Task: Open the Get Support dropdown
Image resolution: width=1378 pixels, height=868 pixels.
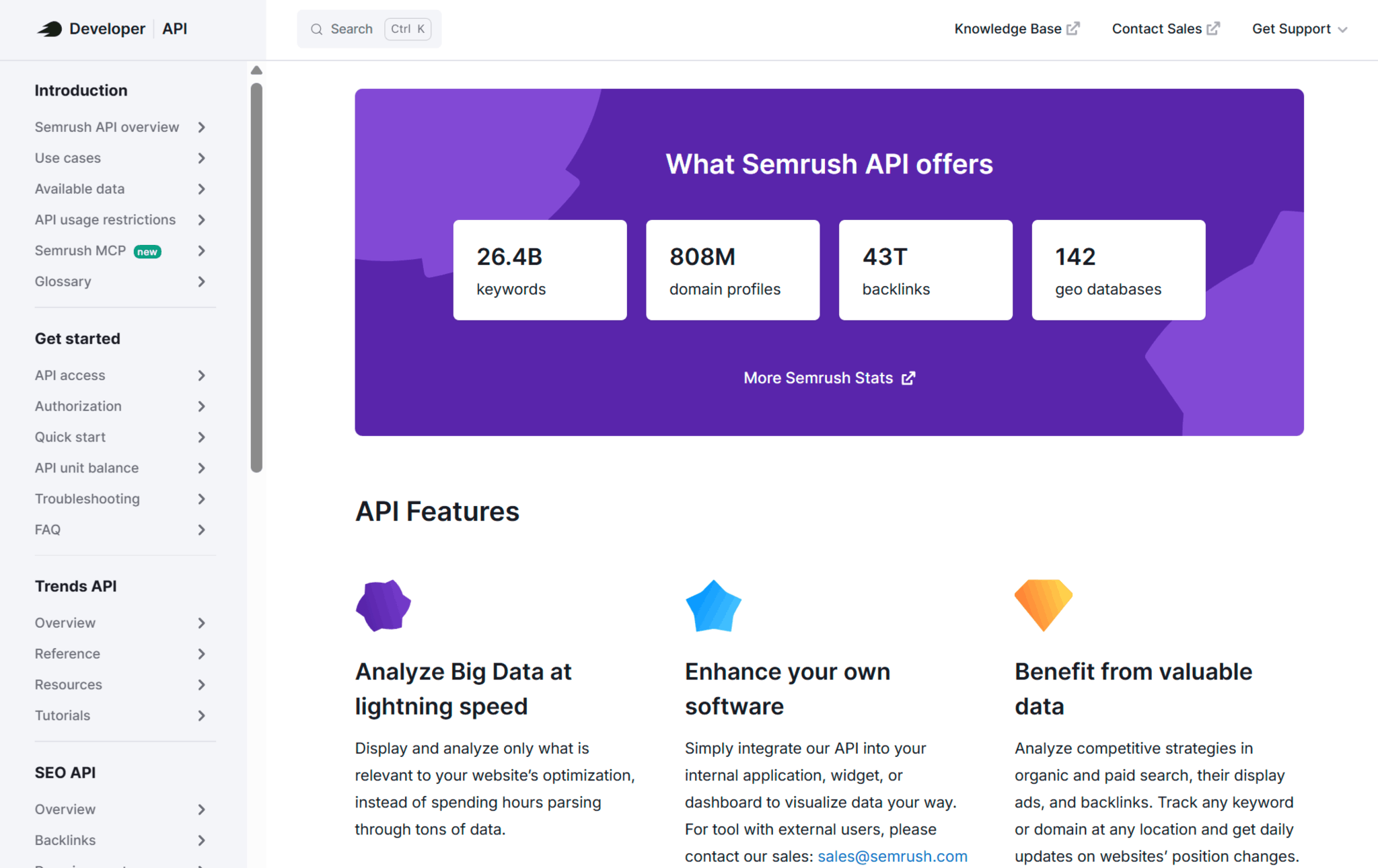Action: pos(1299,29)
